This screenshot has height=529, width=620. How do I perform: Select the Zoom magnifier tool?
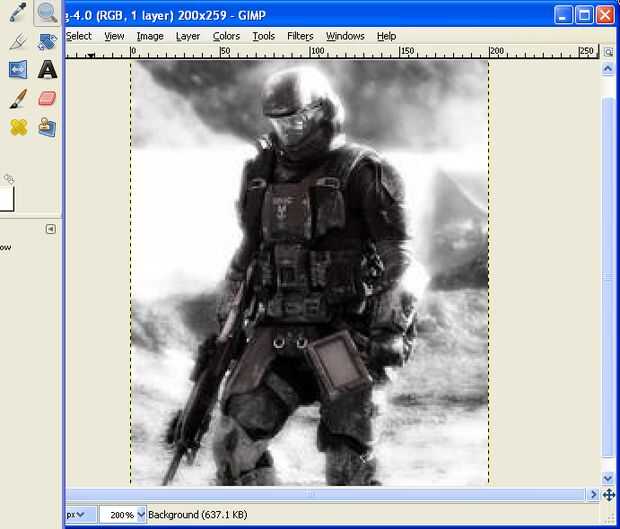coord(47,12)
